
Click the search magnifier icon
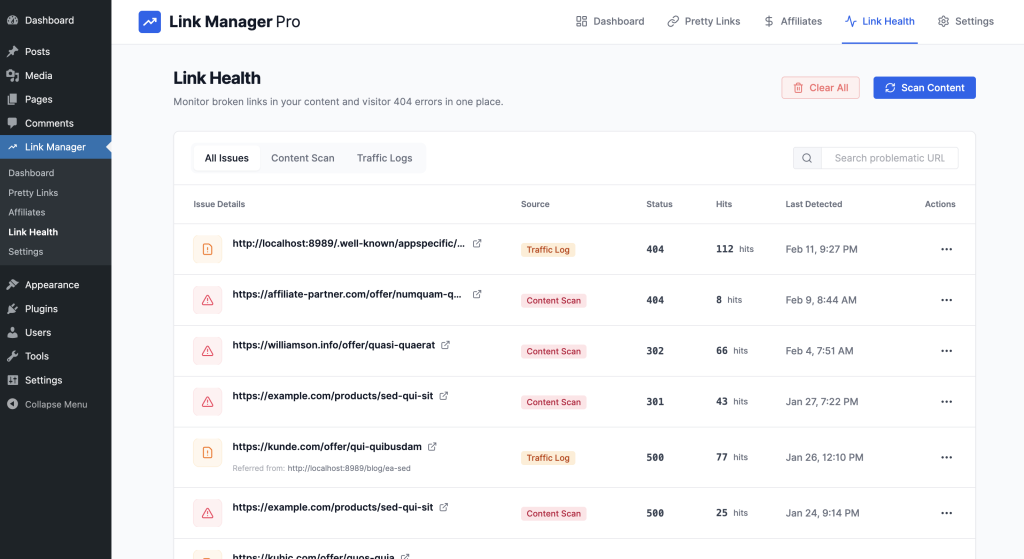coord(807,158)
